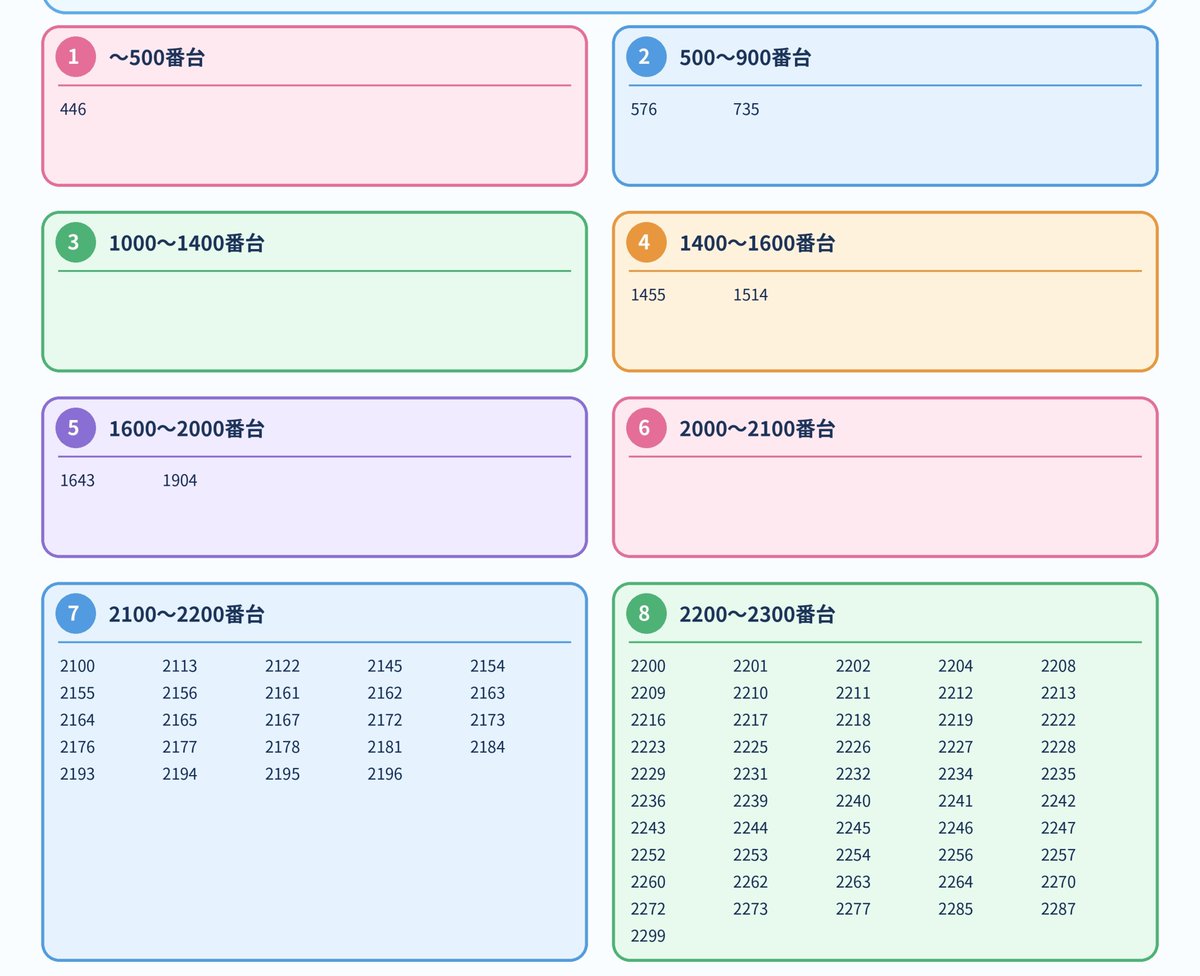The width and height of the screenshot is (1200, 976).
Task: Click number 2156
Action: pos(180,693)
